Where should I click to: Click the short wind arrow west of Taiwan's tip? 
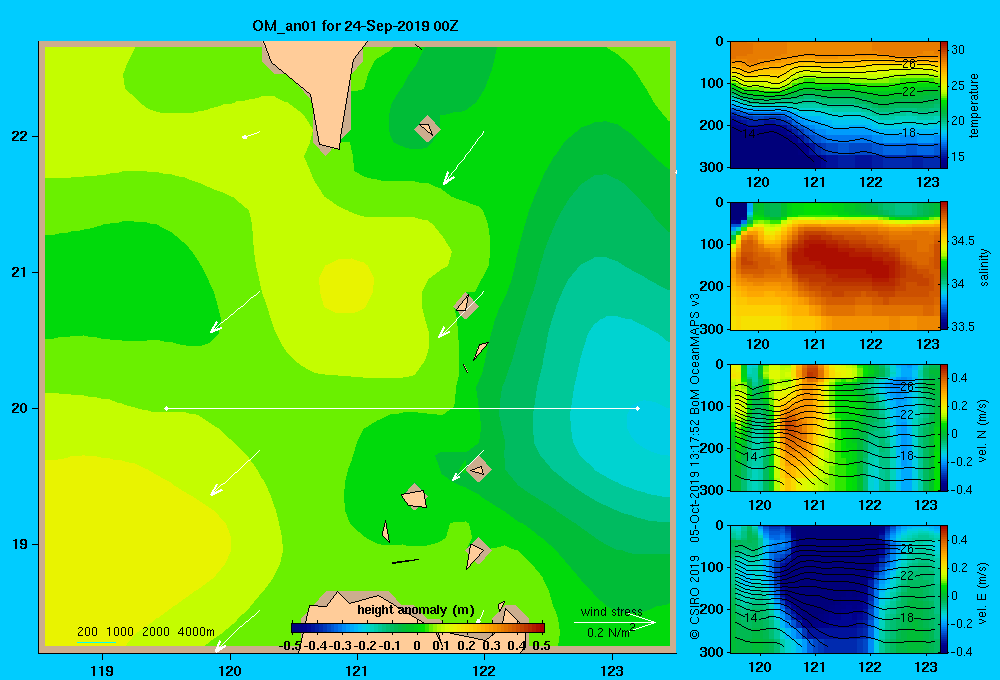251,135
